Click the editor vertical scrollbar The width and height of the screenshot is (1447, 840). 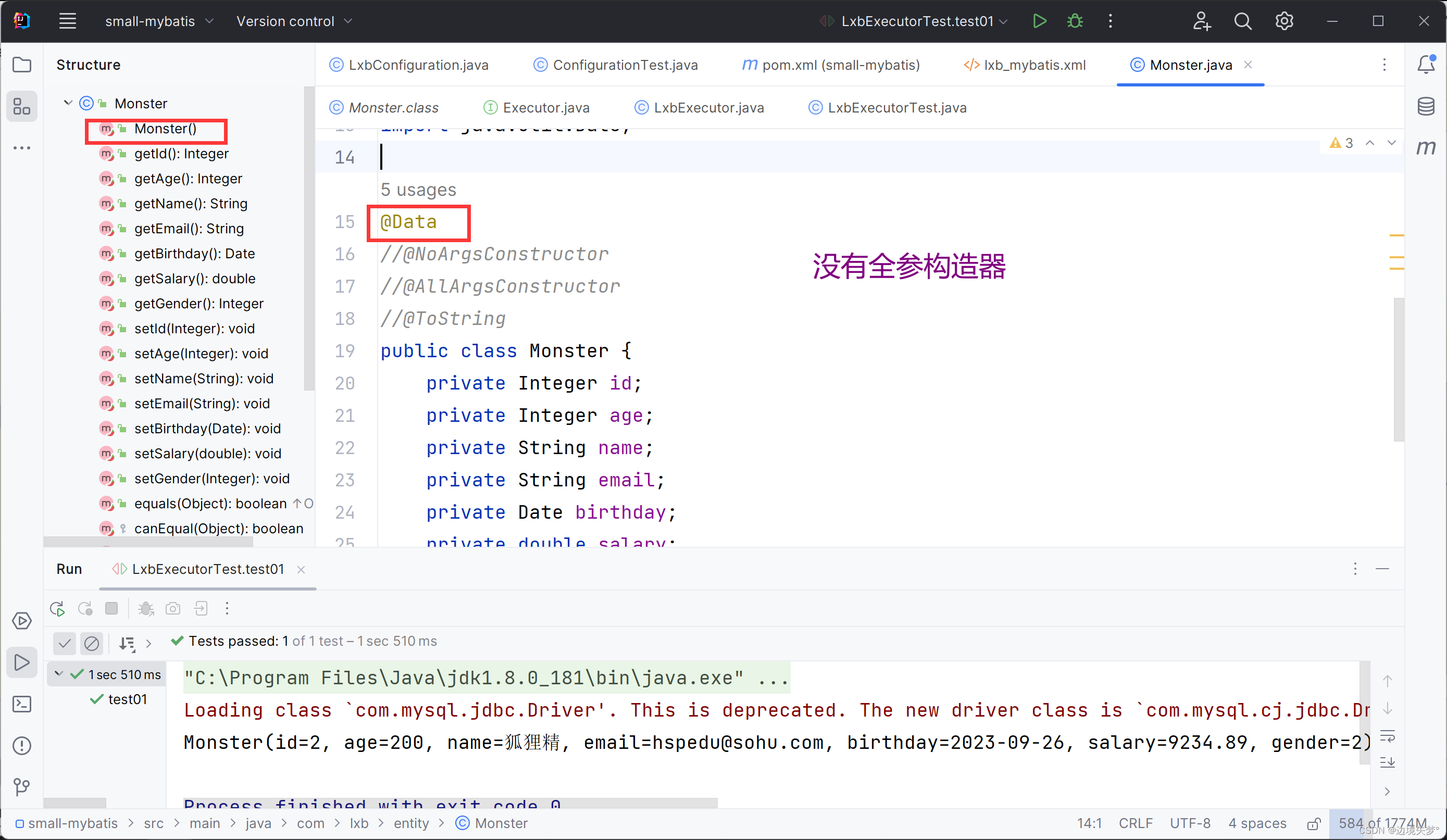[1399, 369]
